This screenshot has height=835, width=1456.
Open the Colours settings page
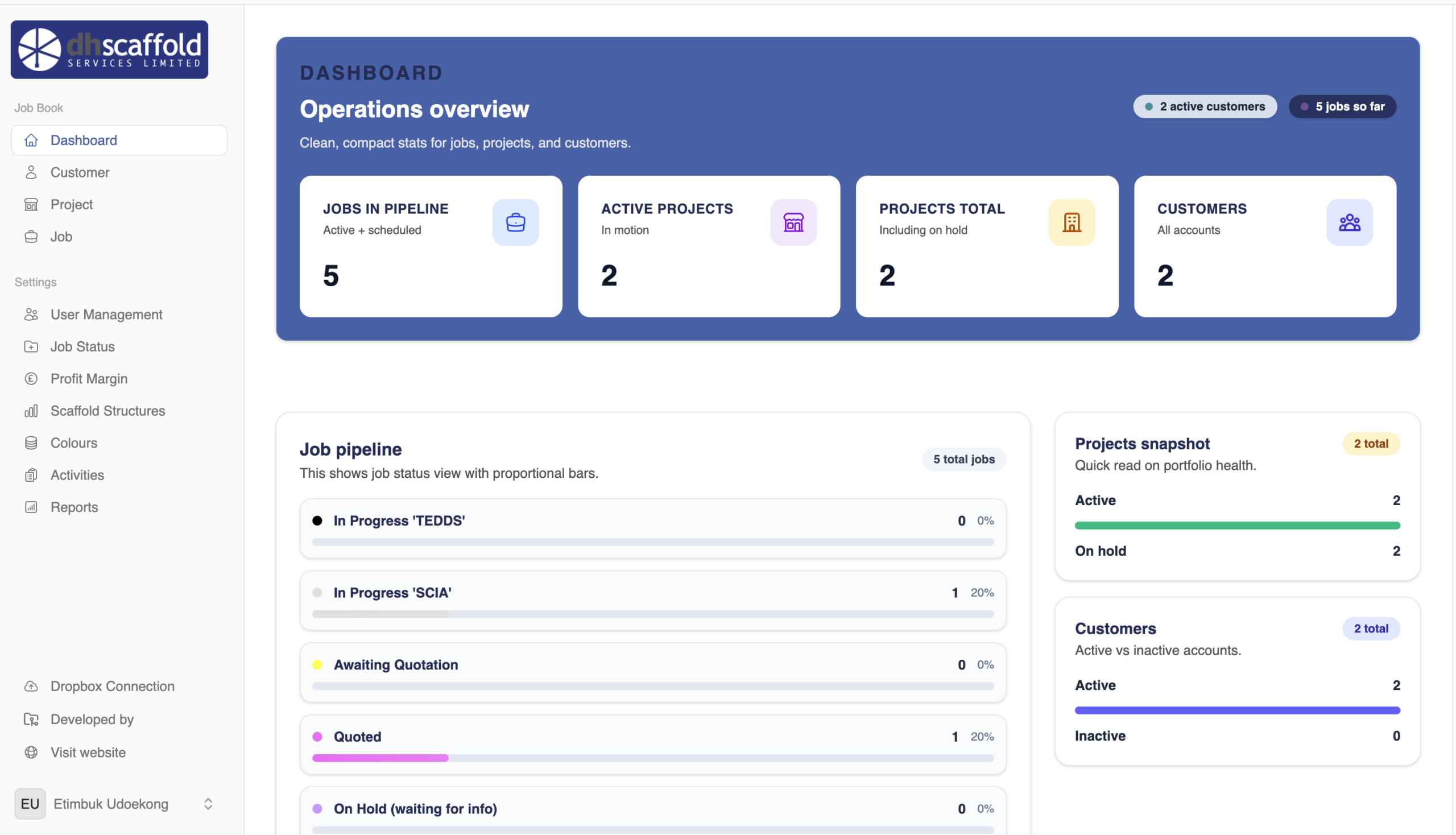(x=119, y=443)
